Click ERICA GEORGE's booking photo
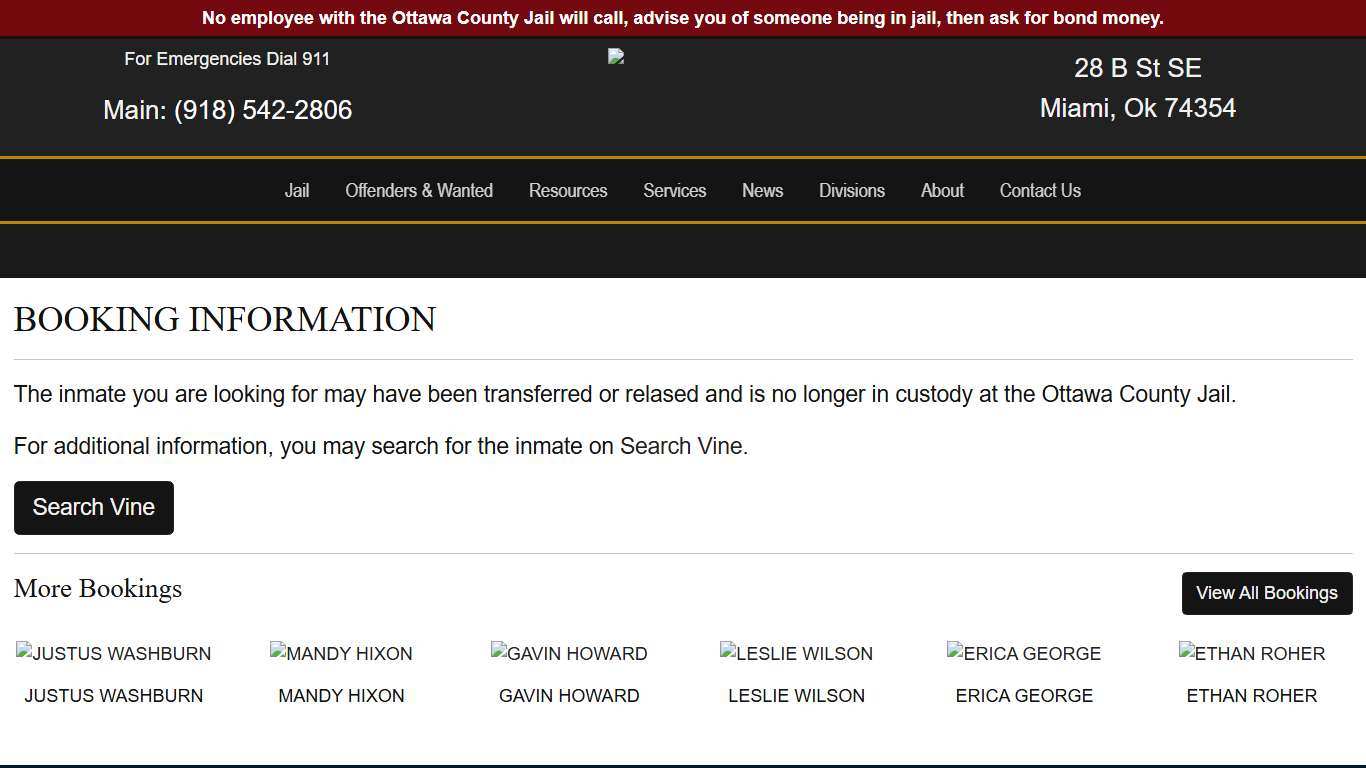The width and height of the screenshot is (1366, 768). (x=1024, y=654)
